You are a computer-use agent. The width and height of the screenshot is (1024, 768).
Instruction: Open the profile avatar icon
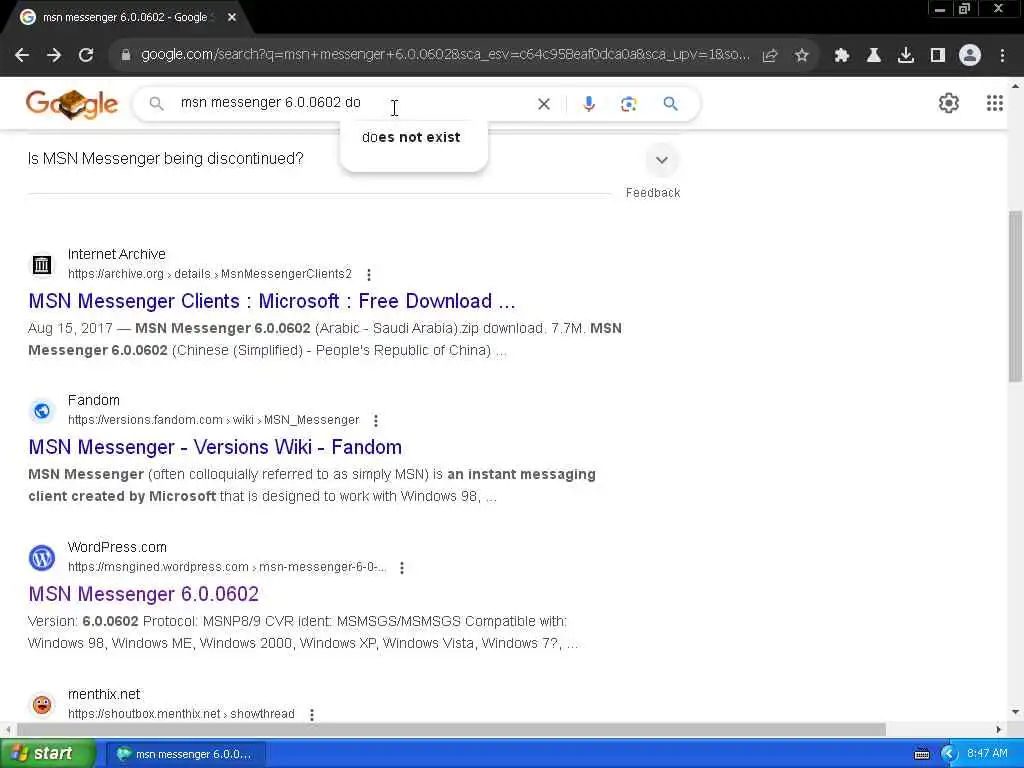(970, 56)
